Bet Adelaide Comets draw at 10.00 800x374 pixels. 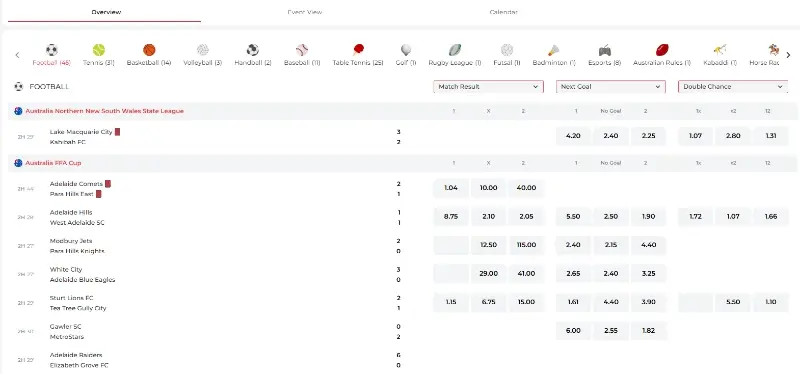pos(488,188)
